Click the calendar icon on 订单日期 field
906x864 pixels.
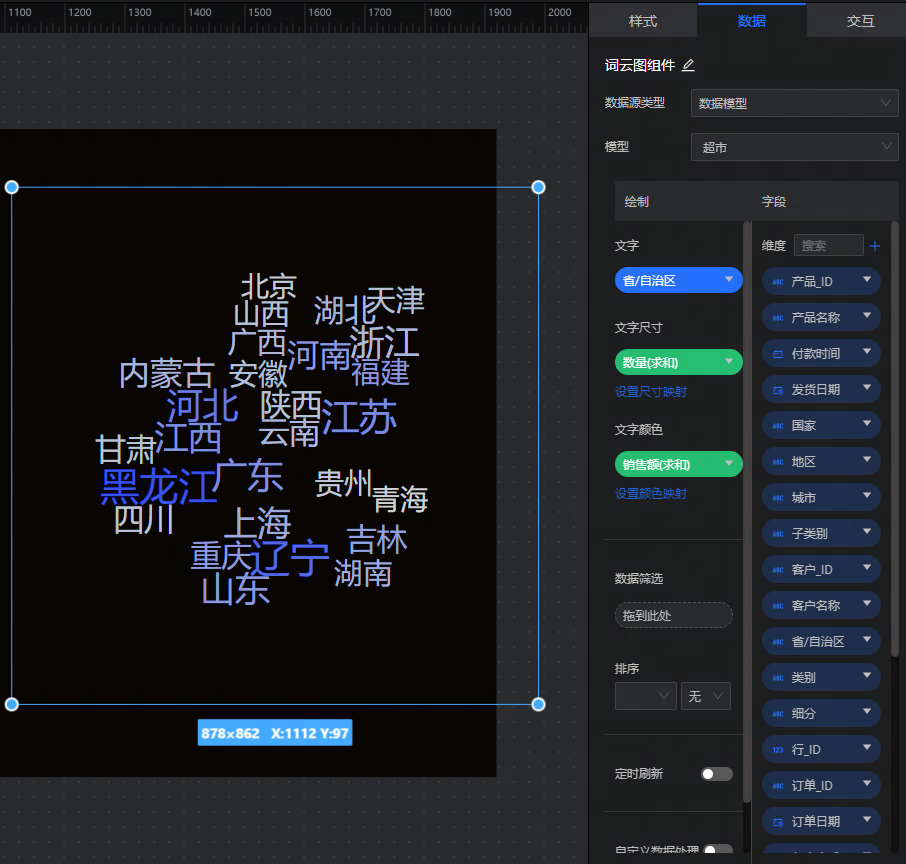(x=778, y=822)
